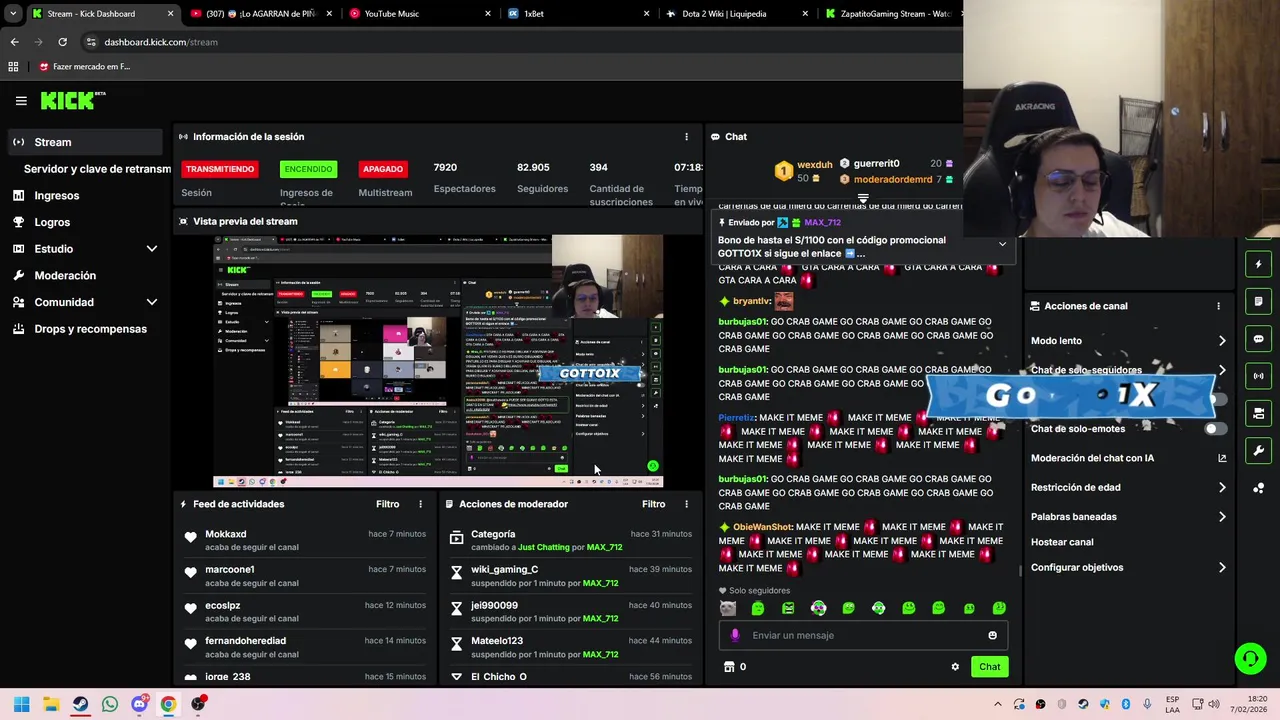
Task: Open File Explorer from taskbar
Action: (x=51, y=704)
